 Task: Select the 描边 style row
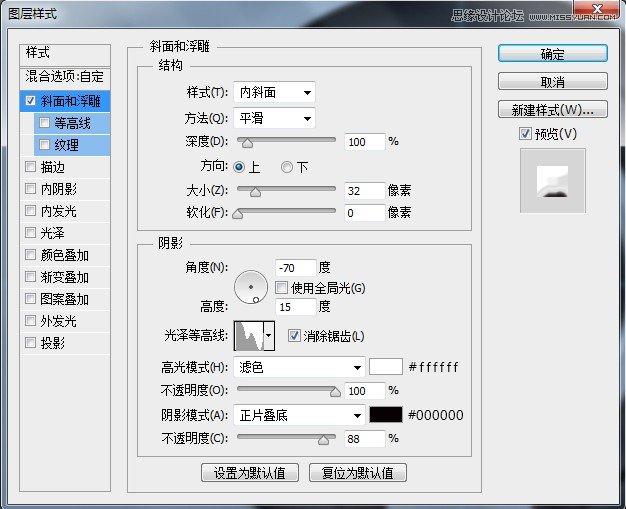(x=65, y=167)
